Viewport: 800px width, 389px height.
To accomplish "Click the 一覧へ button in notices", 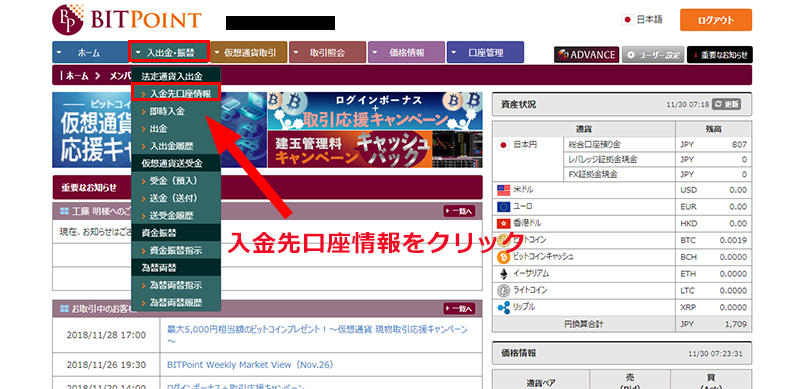I will click(x=459, y=210).
